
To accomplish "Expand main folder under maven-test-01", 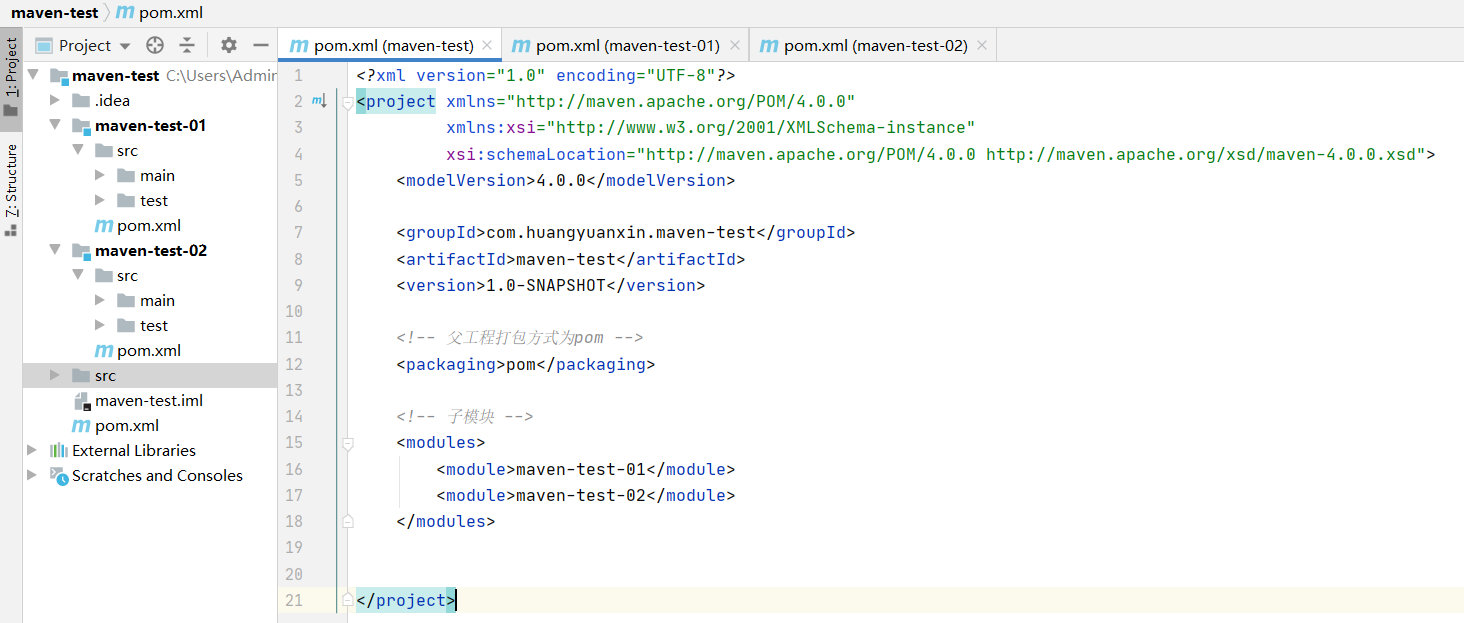I will (x=100, y=175).
